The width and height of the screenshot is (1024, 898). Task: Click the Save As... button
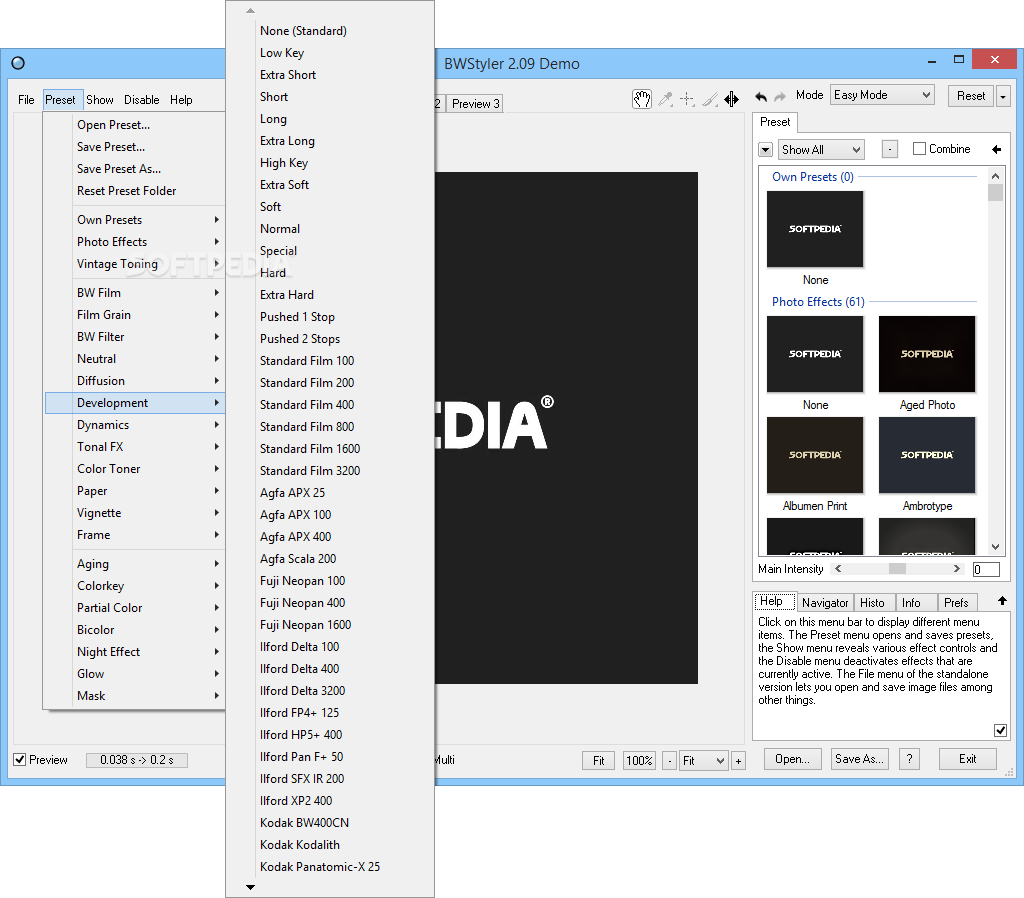tap(859, 759)
